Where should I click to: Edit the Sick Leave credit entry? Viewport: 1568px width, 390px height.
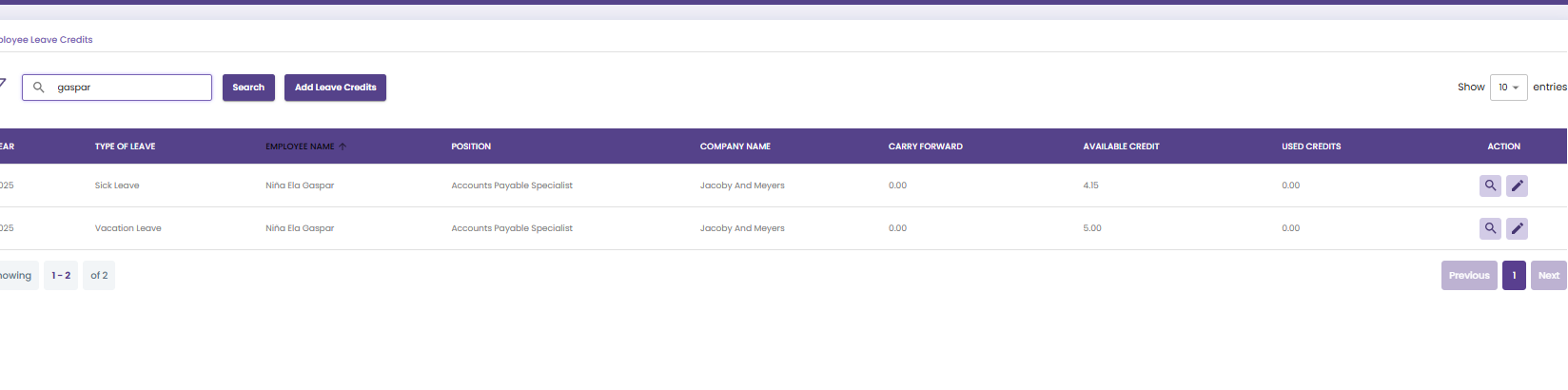tap(1517, 185)
